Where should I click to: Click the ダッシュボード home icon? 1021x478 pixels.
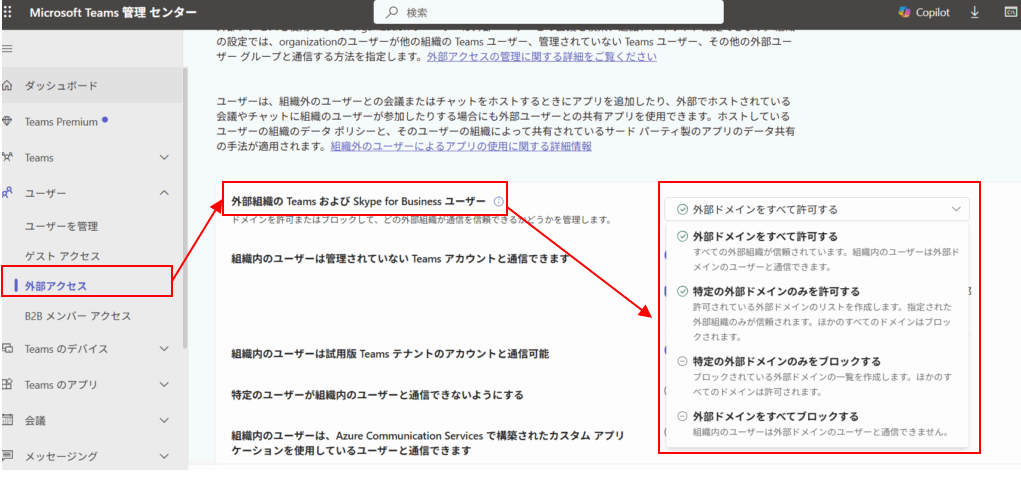[8, 86]
